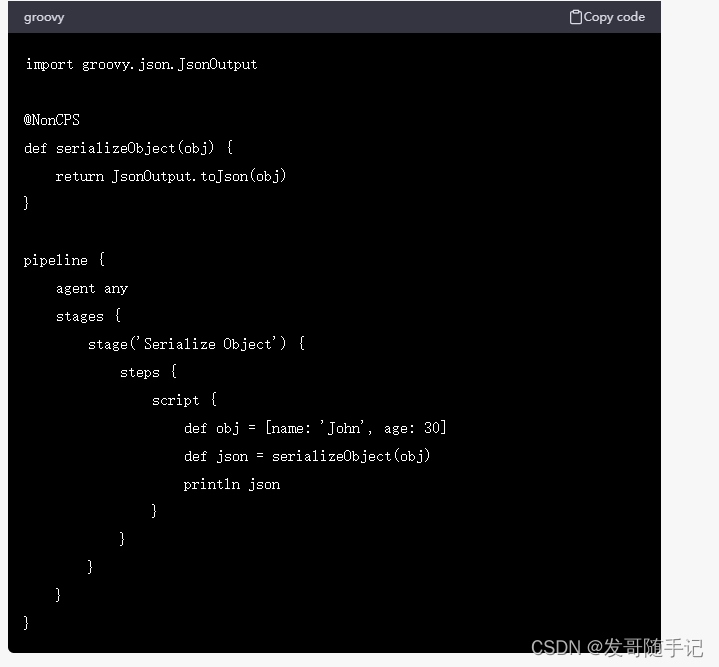Click the 'def json = serializeObject(obj)' line
This screenshot has width=719, height=667.
tap(307, 456)
